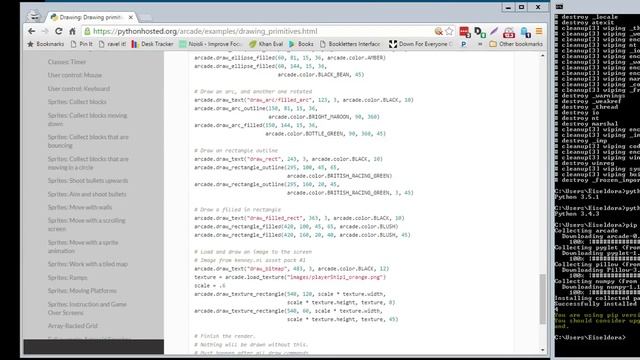Open a new tab

pos(145,17)
